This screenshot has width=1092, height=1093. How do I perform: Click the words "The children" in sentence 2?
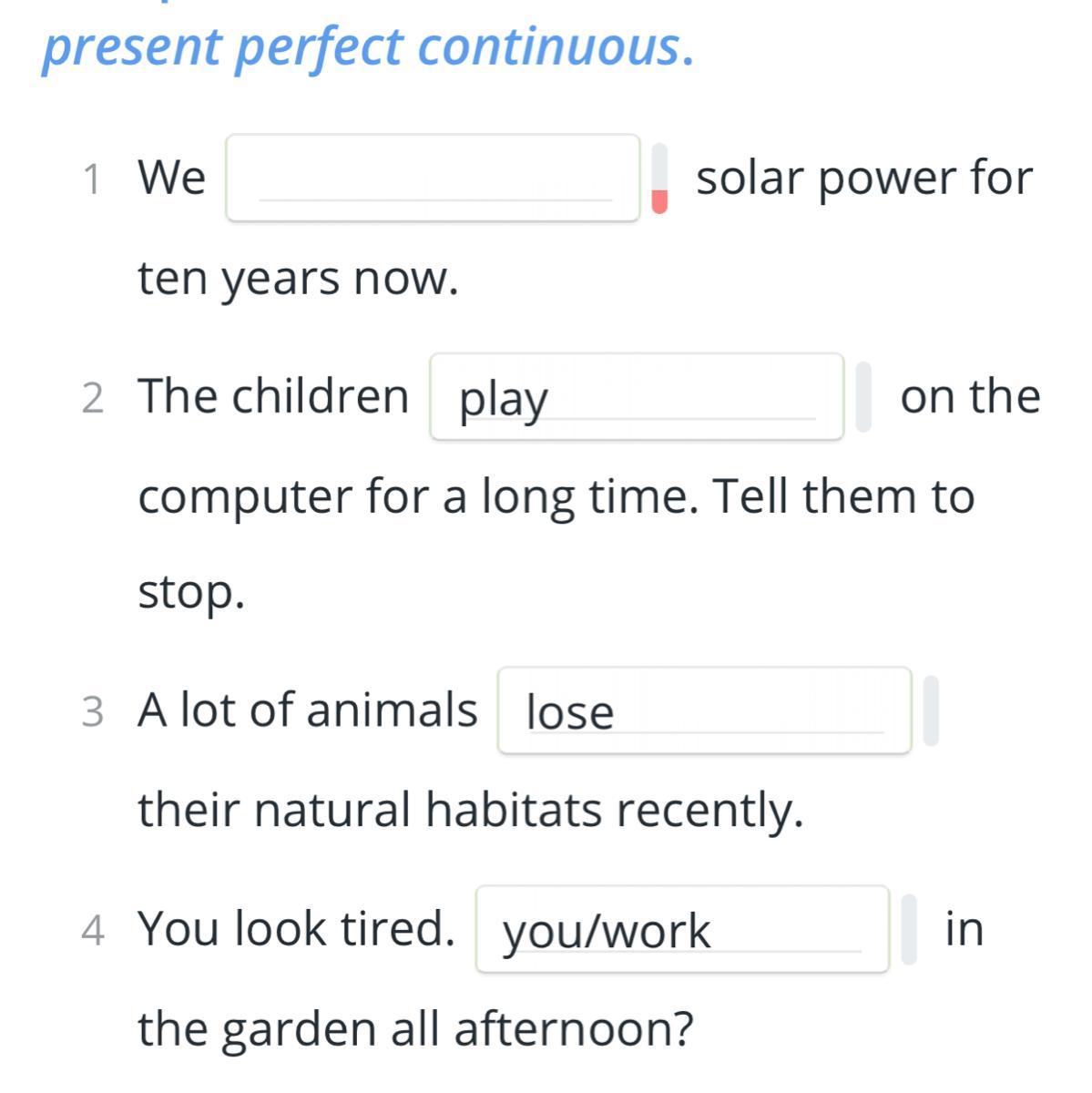tap(273, 396)
